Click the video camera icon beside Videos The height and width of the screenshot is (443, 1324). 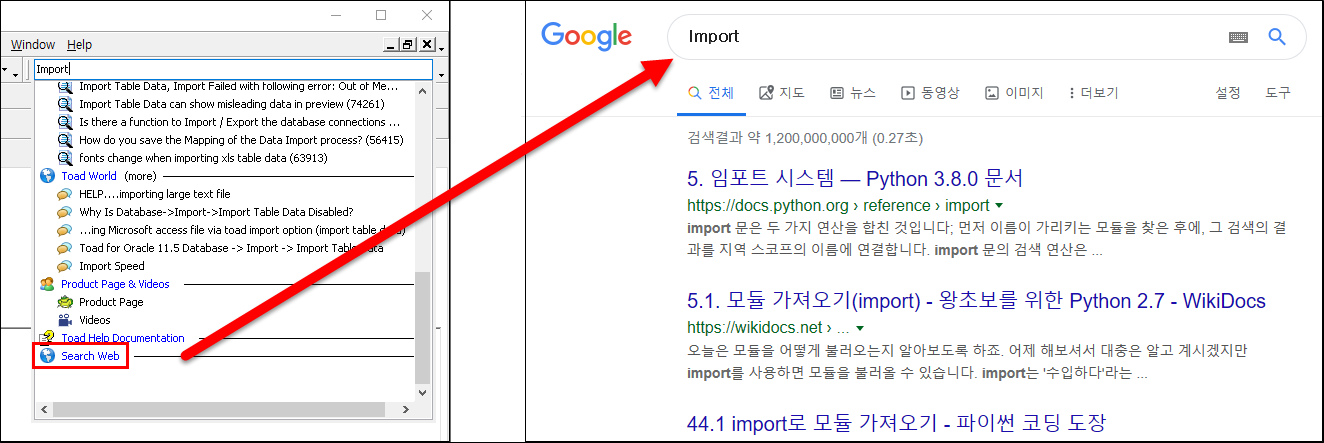click(65, 320)
